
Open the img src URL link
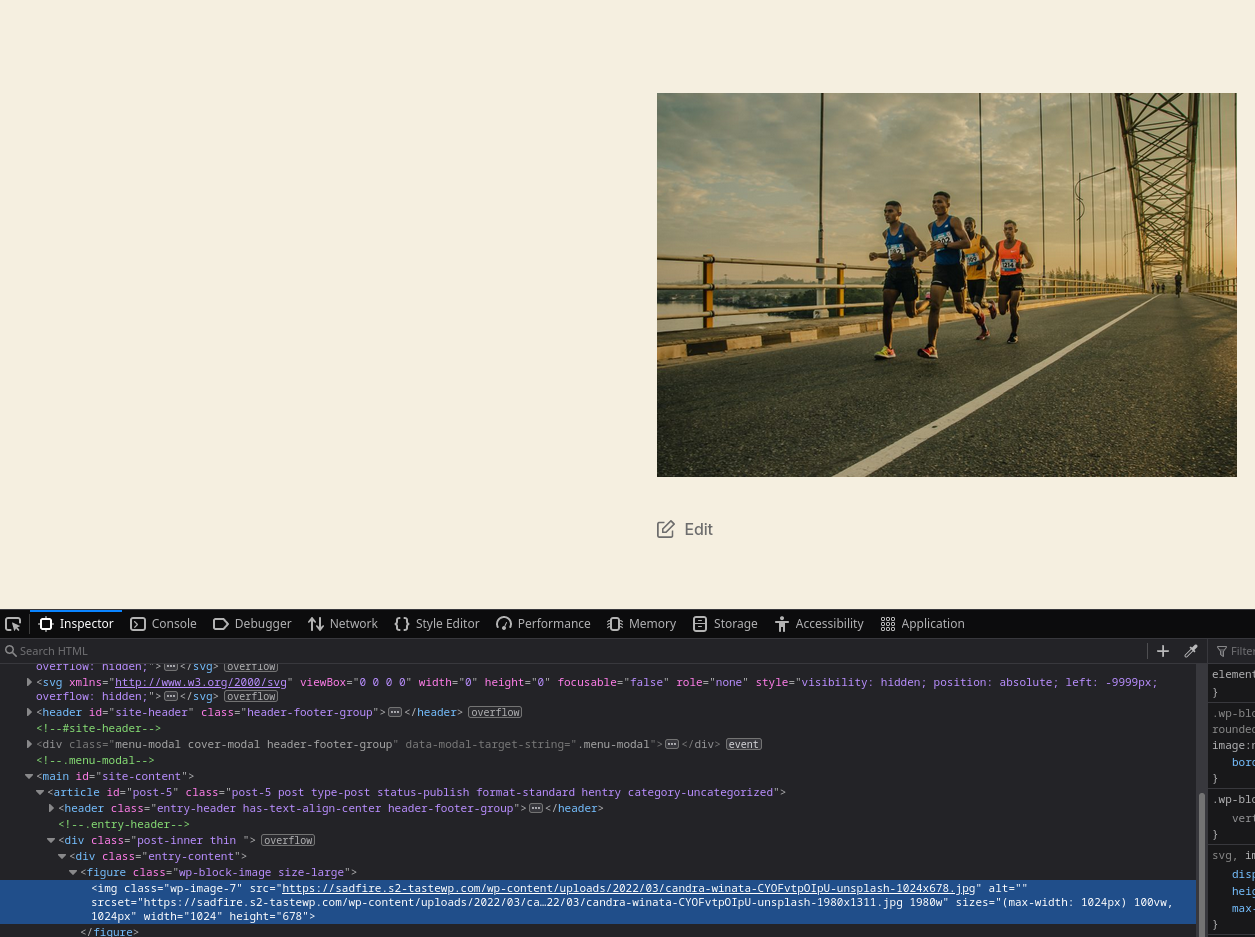click(628, 888)
